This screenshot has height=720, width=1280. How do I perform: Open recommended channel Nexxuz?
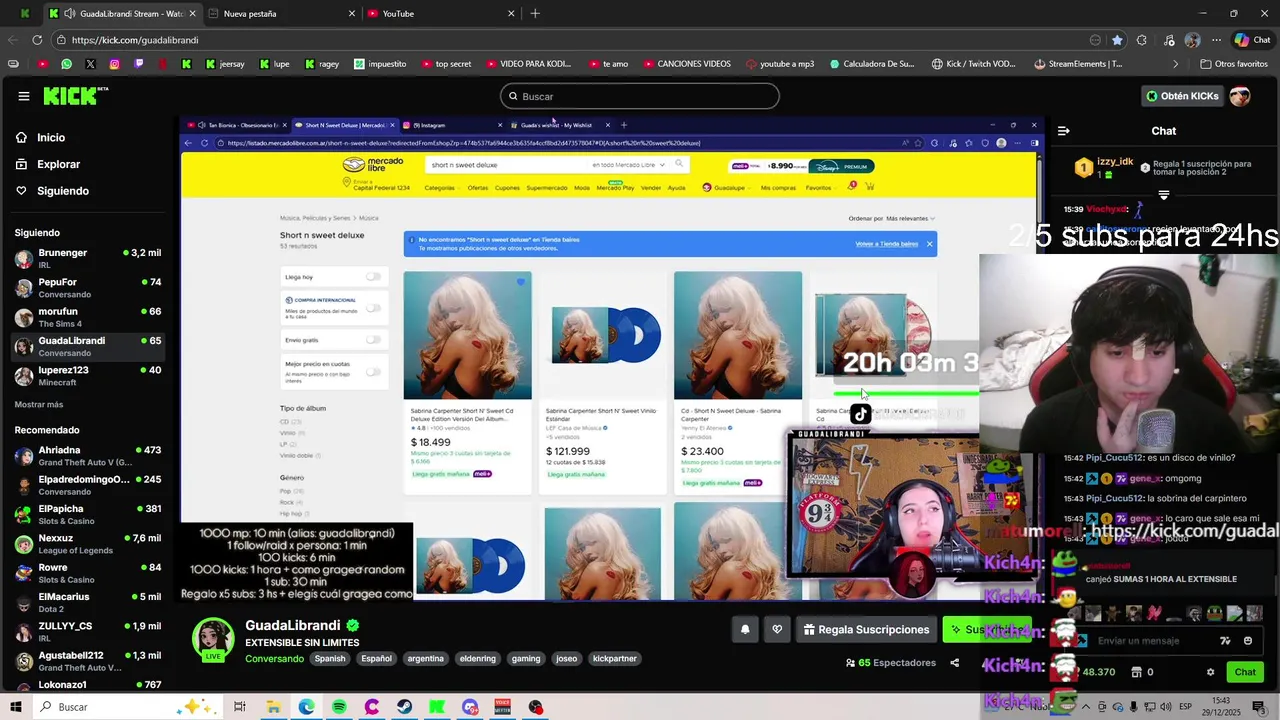[x=88, y=544]
